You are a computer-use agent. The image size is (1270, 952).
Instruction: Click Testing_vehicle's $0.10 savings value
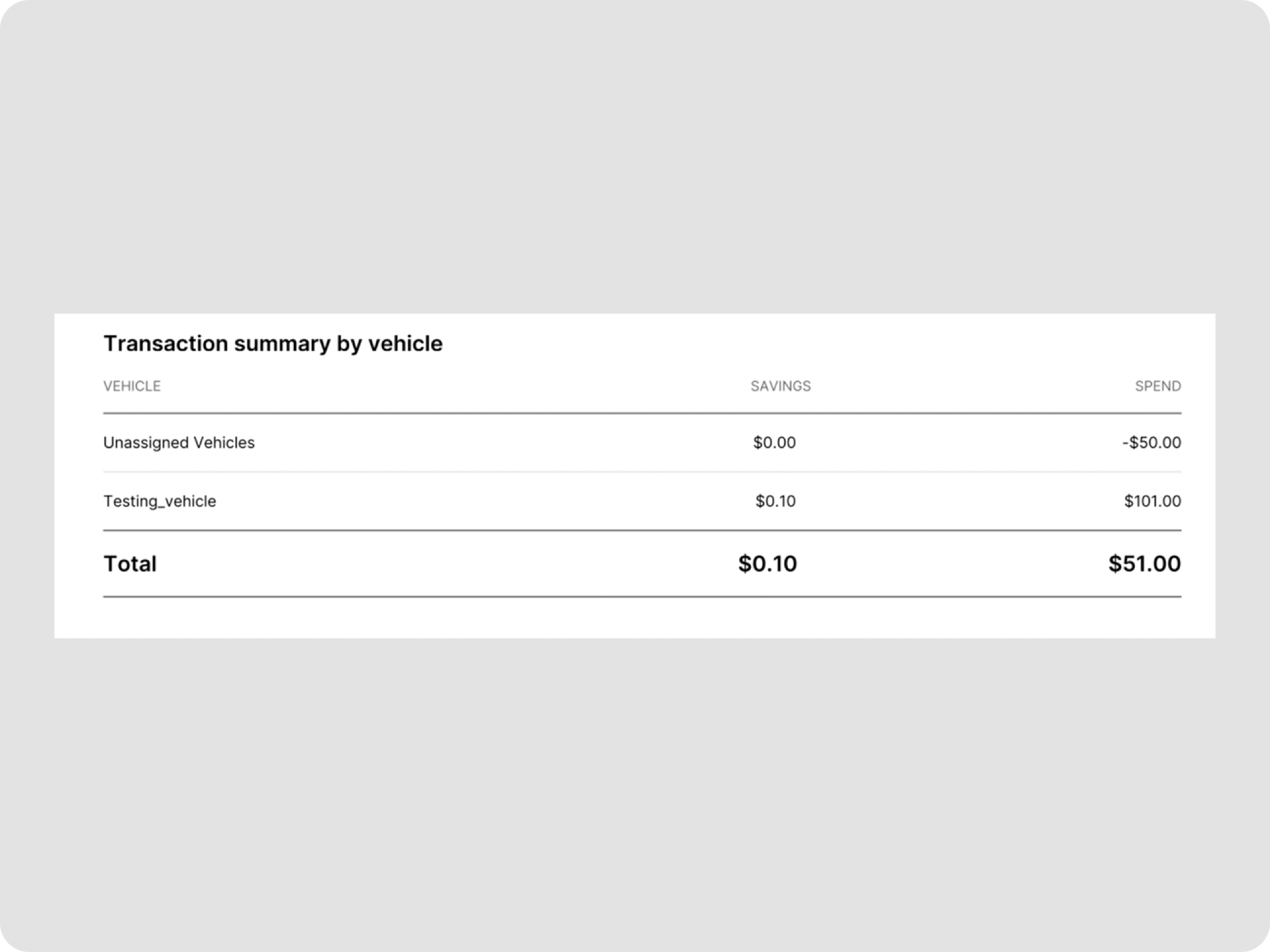tap(776, 501)
